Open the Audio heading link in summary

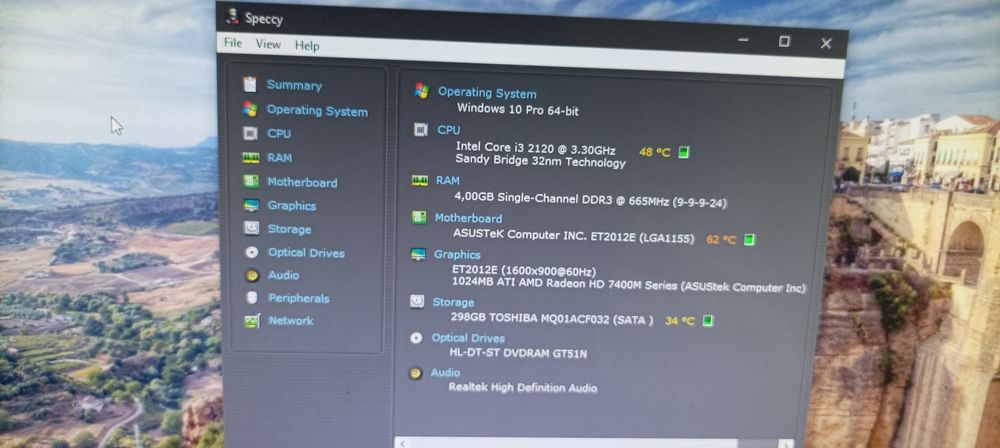pyautogui.click(x=445, y=372)
